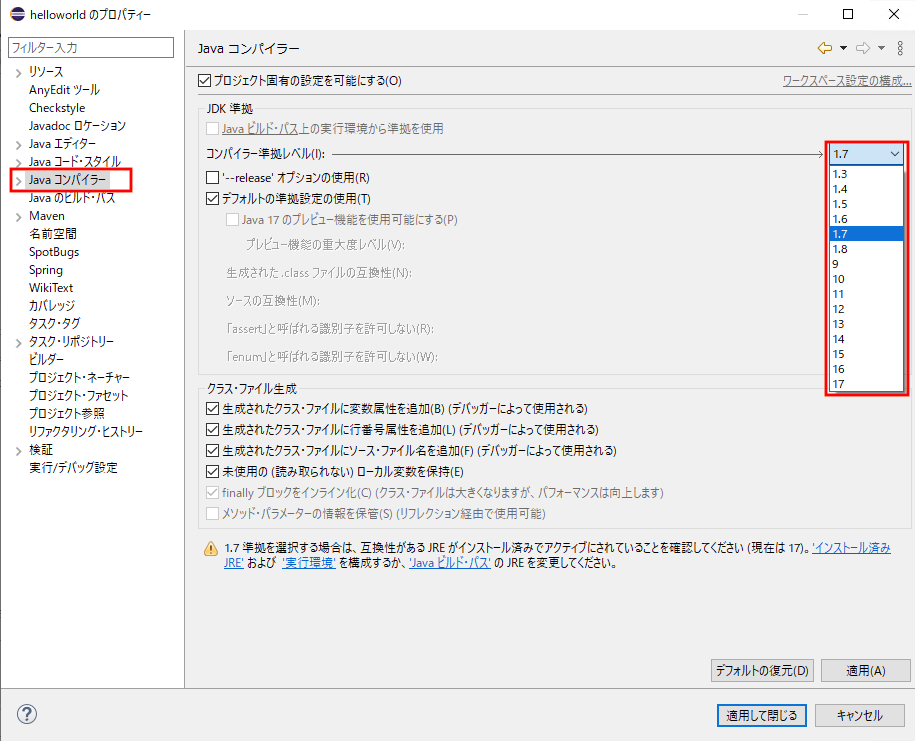Viewport: 915px width, 741px height.
Task: Click the help question-mark icon
Action: coord(26,714)
